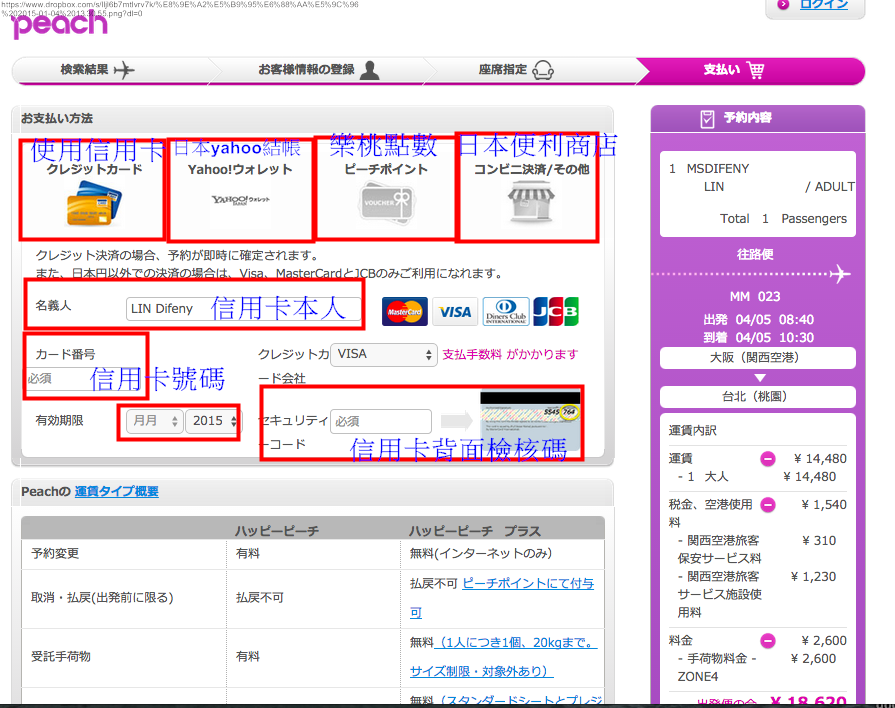Viewport: 895px width, 708px height.
Task: Open the ログイン login link
Action: point(824,5)
